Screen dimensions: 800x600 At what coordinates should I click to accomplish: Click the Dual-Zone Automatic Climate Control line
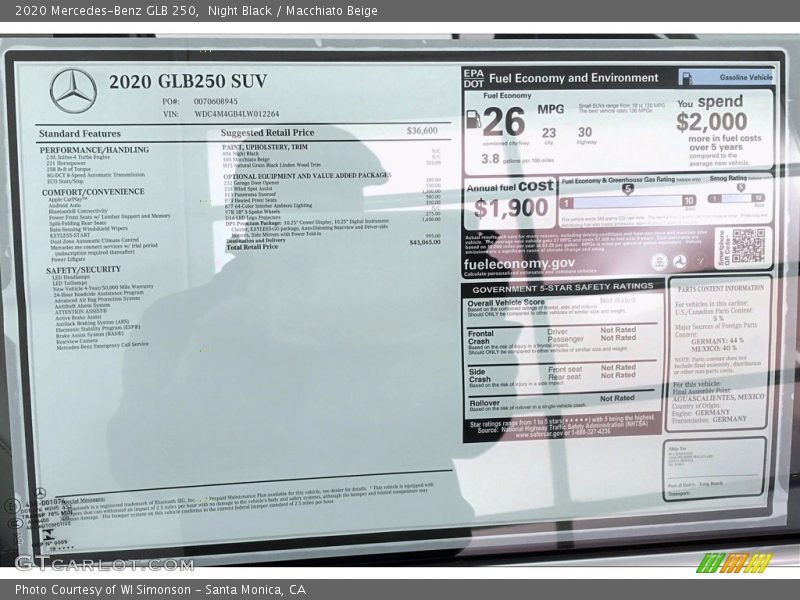point(94,240)
